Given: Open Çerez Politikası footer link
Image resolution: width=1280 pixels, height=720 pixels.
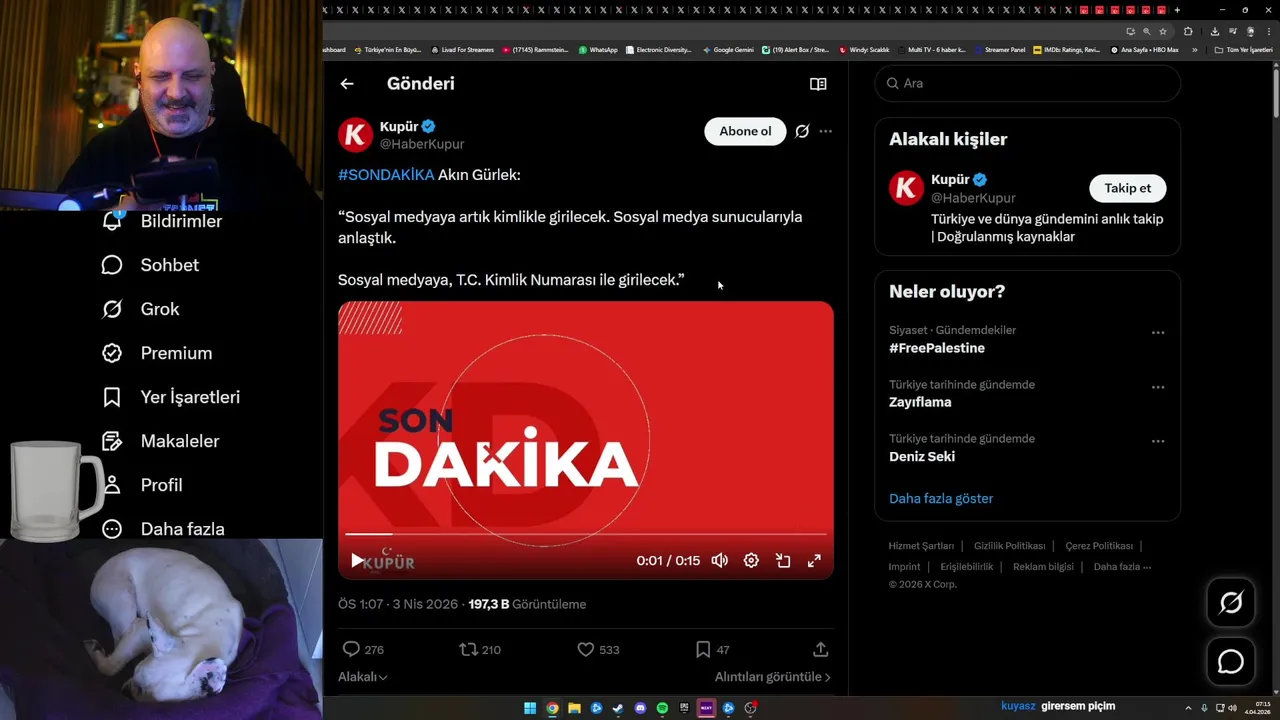Looking at the screenshot, I should [1099, 546].
